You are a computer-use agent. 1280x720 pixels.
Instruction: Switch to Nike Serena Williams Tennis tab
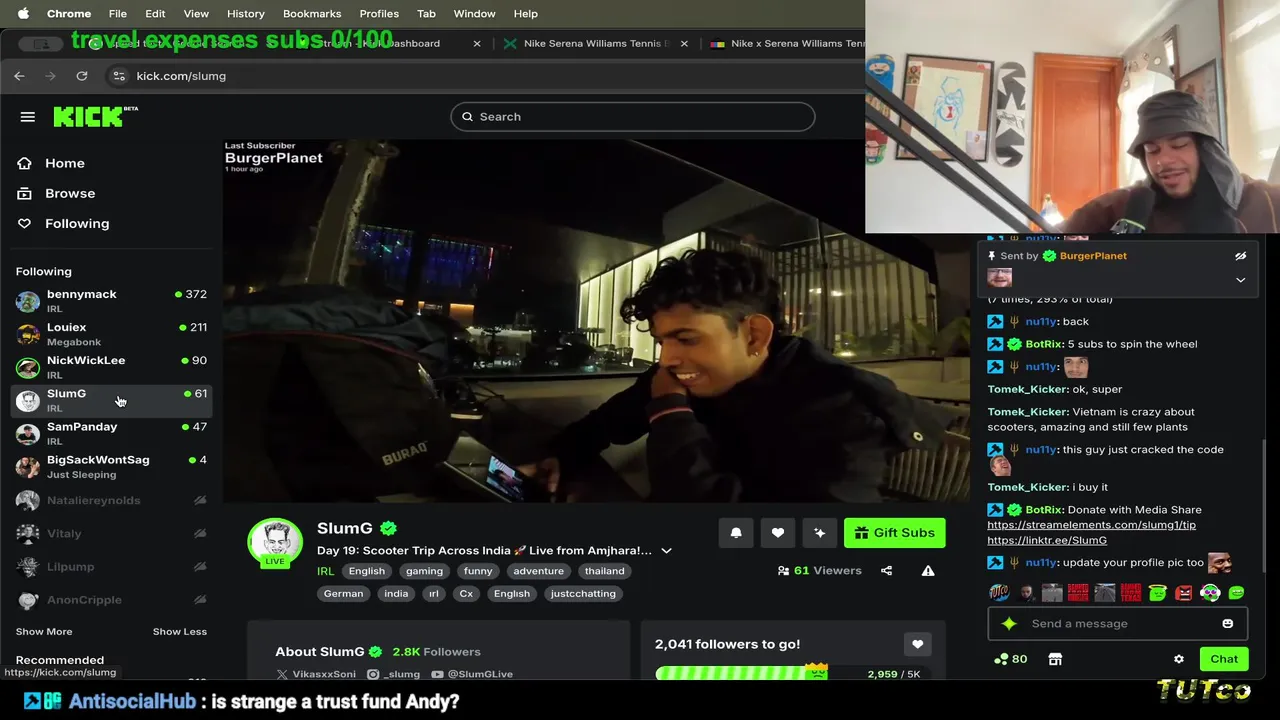596,44
